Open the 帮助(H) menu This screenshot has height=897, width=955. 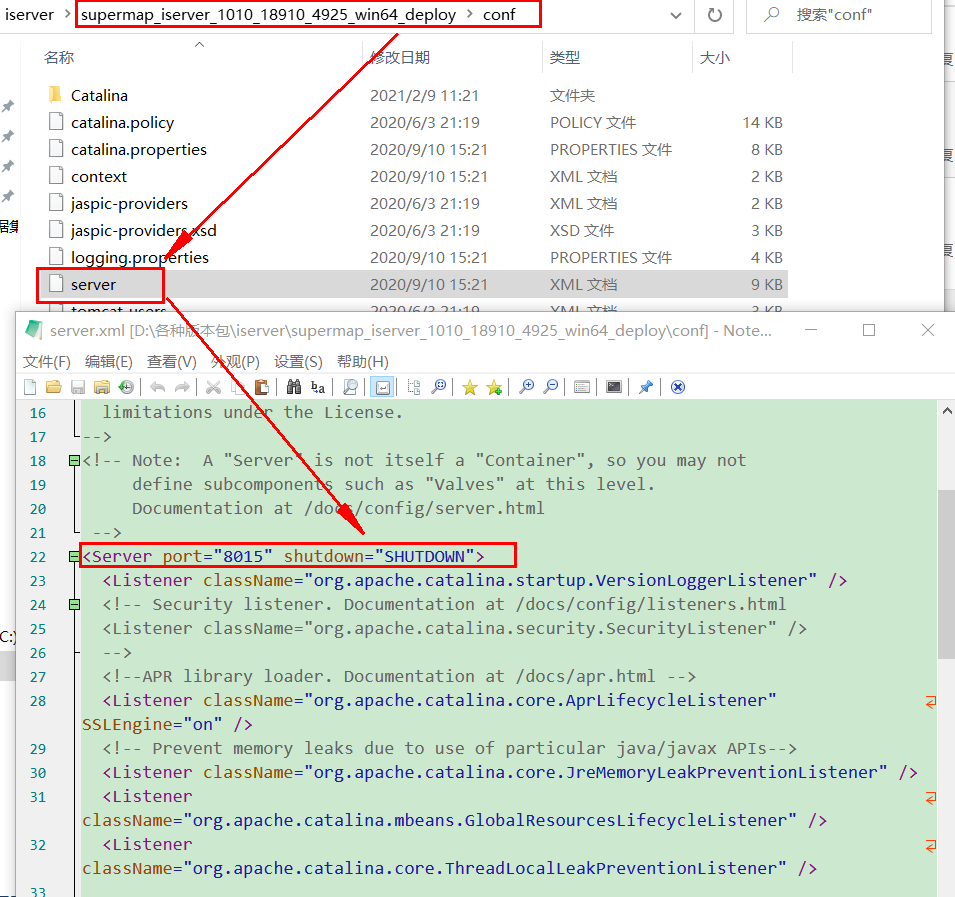(363, 362)
